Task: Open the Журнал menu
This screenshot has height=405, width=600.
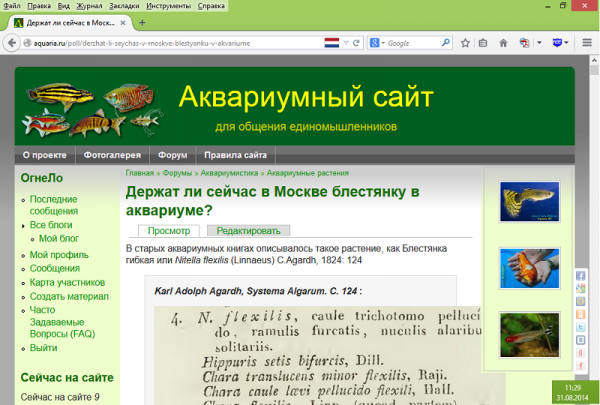Action: pos(89,6)
